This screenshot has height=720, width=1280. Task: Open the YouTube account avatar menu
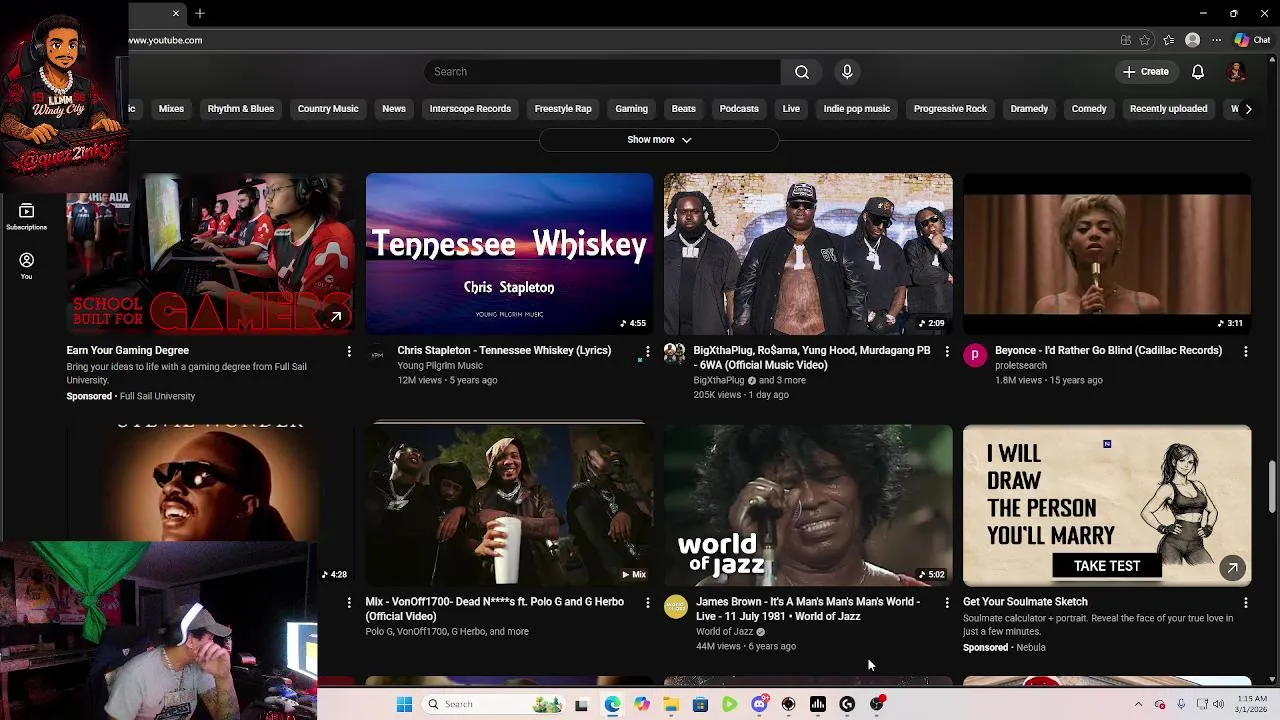pyautogui.click(x=1237, y=72)
